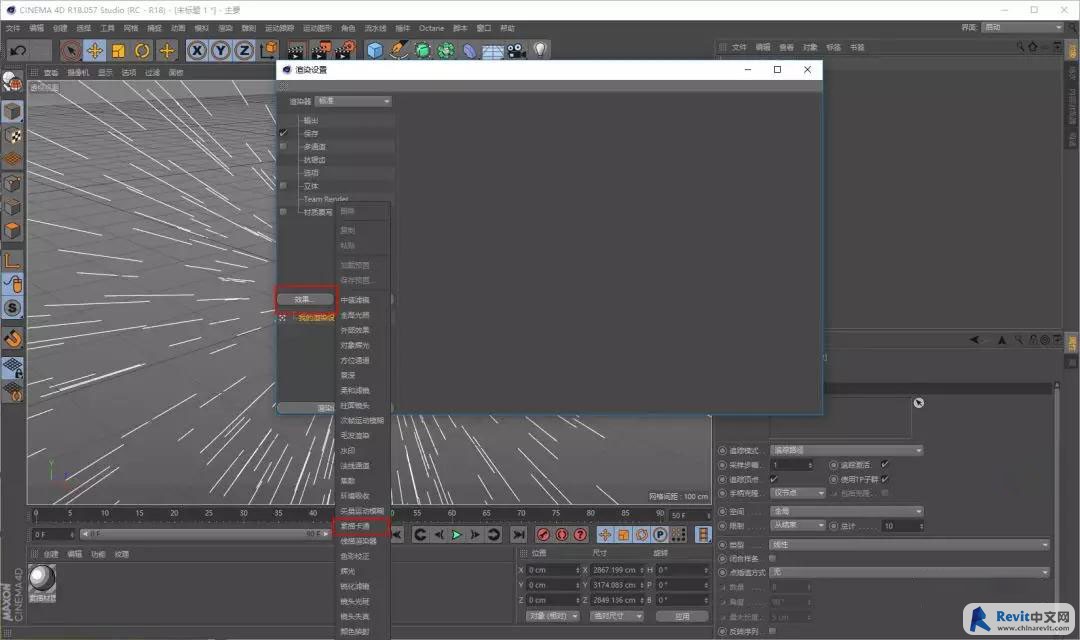Toggle the 追踪激活 checkbox
The width and height of the screenshot is (1080, 640).
coord(884,465)
